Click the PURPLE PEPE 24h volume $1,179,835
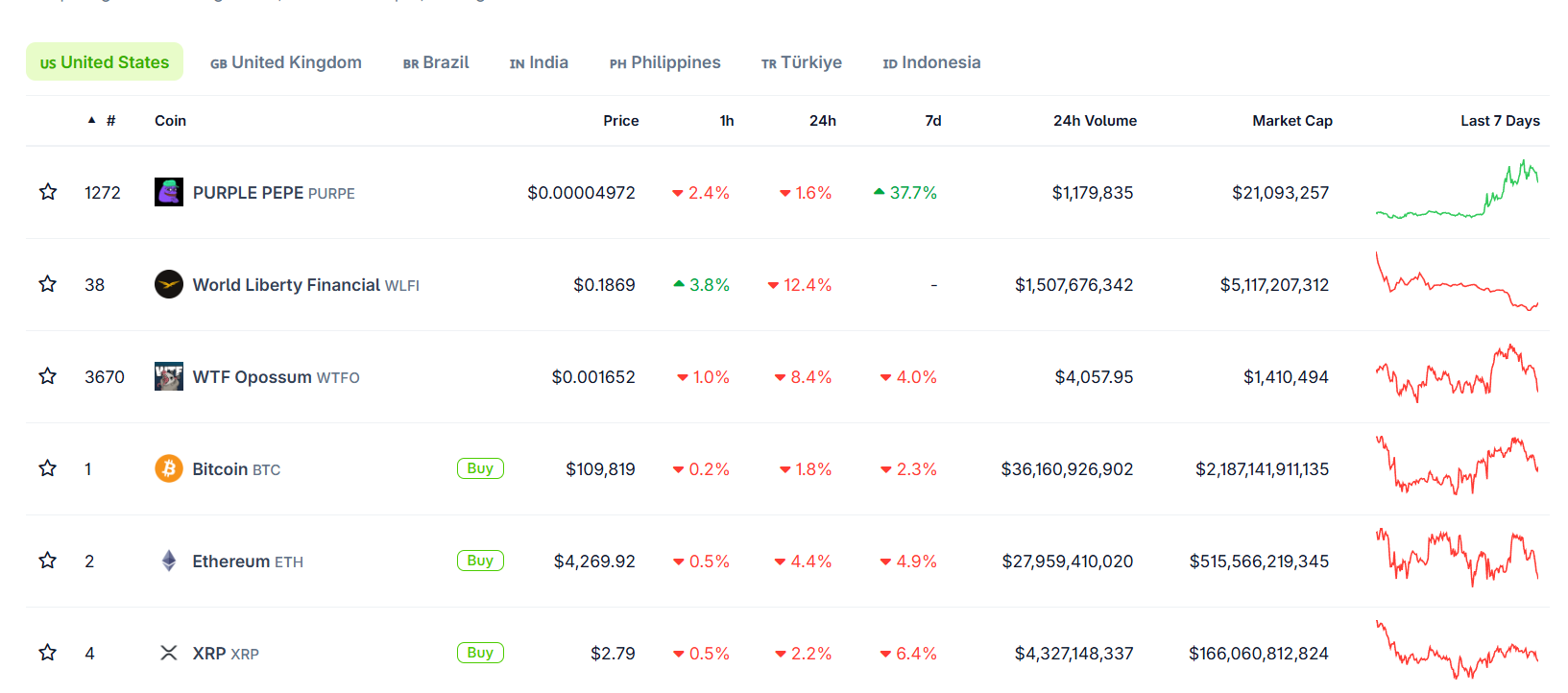The width and height of the screenshot is (1568, 693). (x=1093, y=193)
